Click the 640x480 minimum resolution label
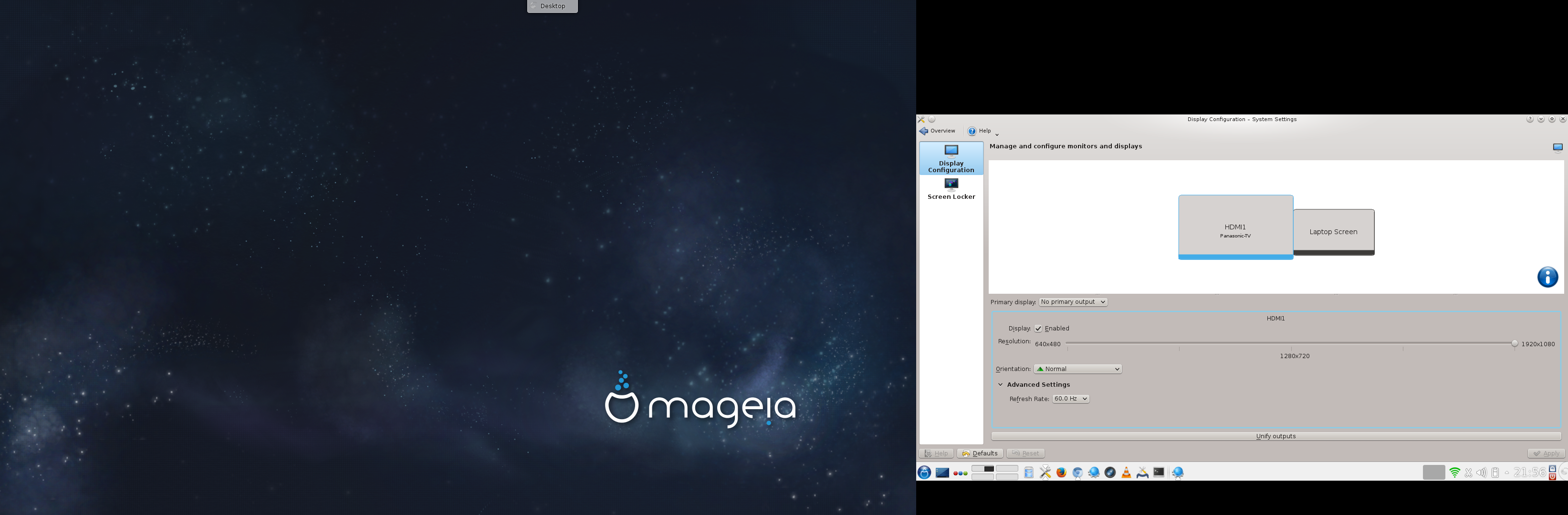Viewport: 1568px width, 515px height. [x=1047, y=344]
